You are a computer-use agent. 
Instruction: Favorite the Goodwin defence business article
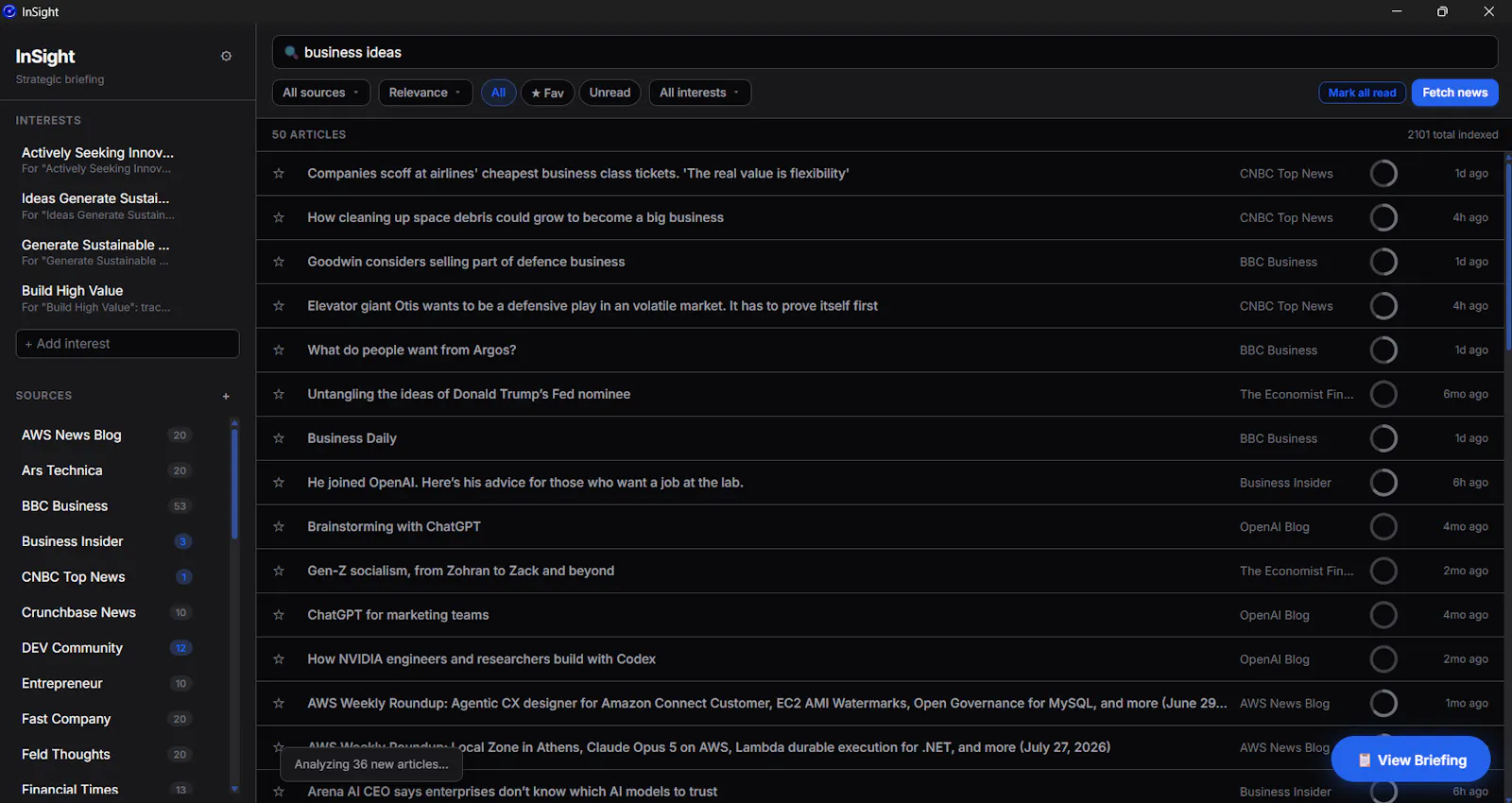[279, 262]
